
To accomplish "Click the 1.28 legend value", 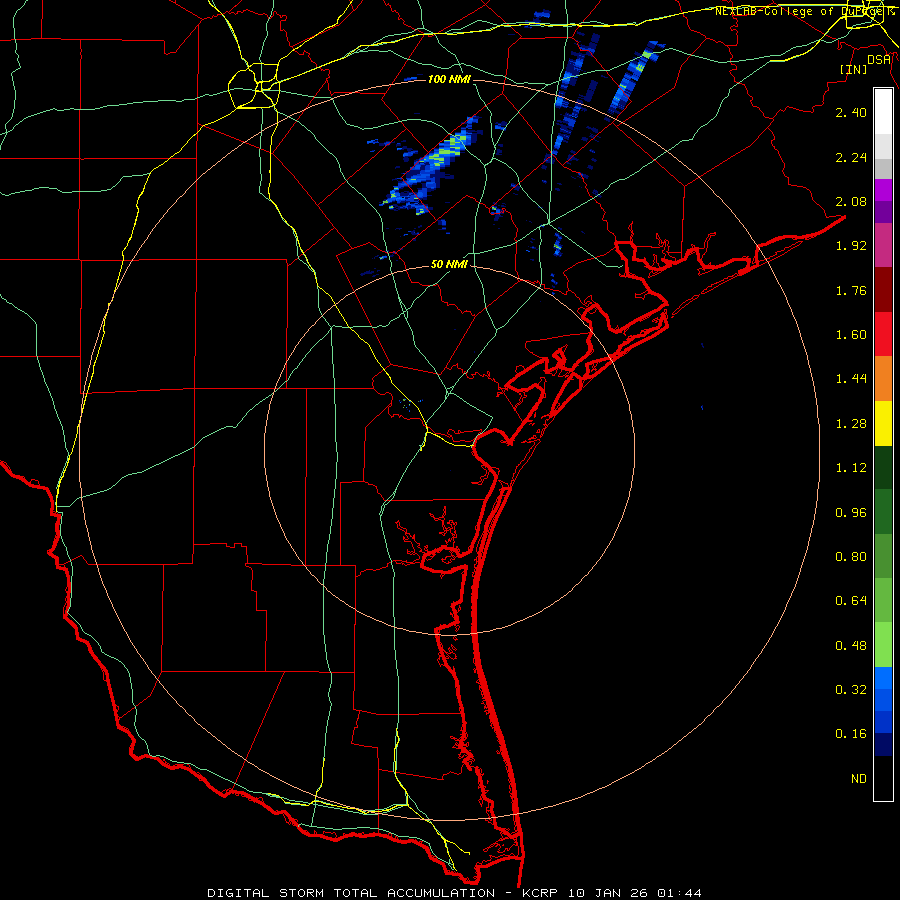I will pyautogui.click(x=851, y=424).
